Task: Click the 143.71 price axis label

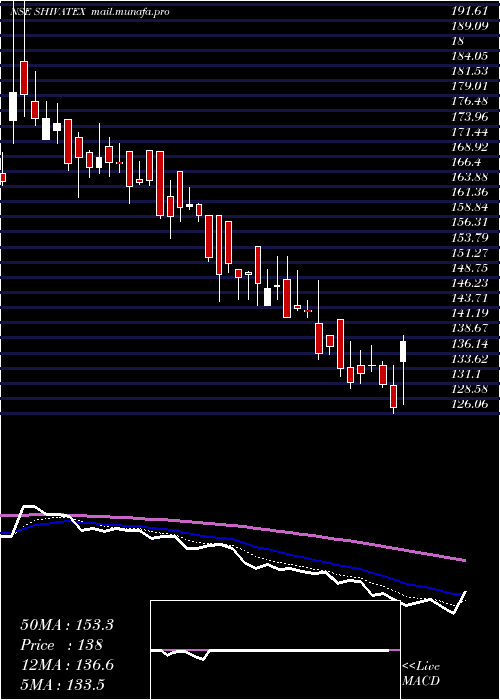Action: pyautogui.click(x=469, y=298)
